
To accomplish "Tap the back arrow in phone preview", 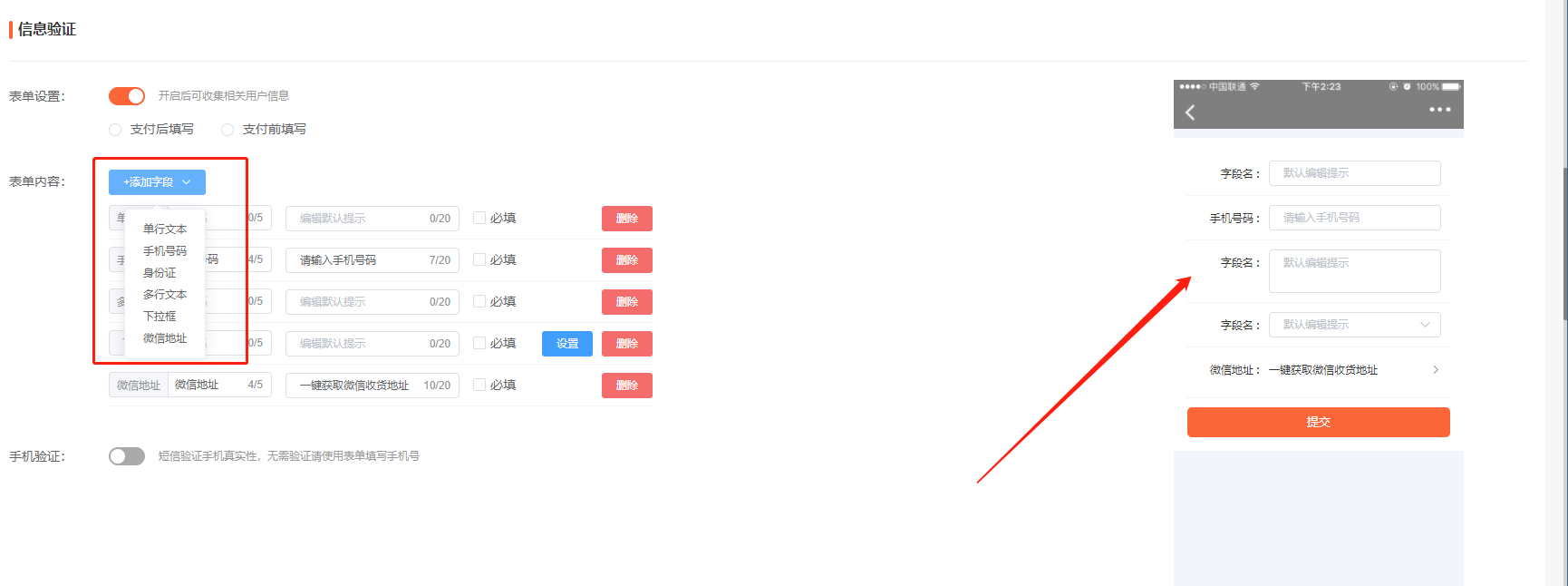I will (x=1190, y=112).
